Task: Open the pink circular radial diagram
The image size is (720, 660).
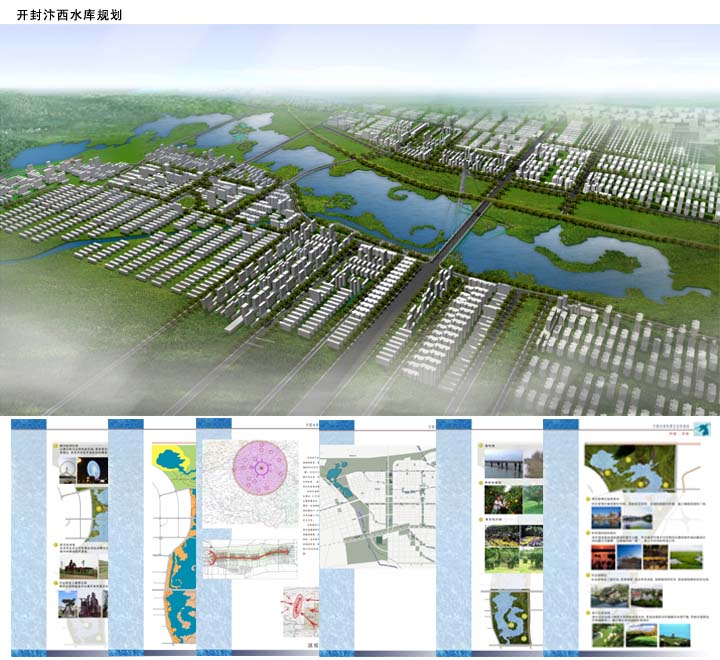Action: click(x=259, y=468)
